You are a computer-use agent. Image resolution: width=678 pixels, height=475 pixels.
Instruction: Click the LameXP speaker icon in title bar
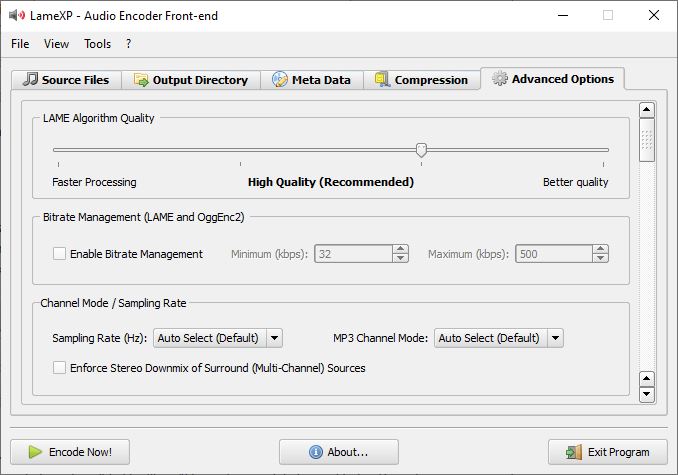coord(17,16)
